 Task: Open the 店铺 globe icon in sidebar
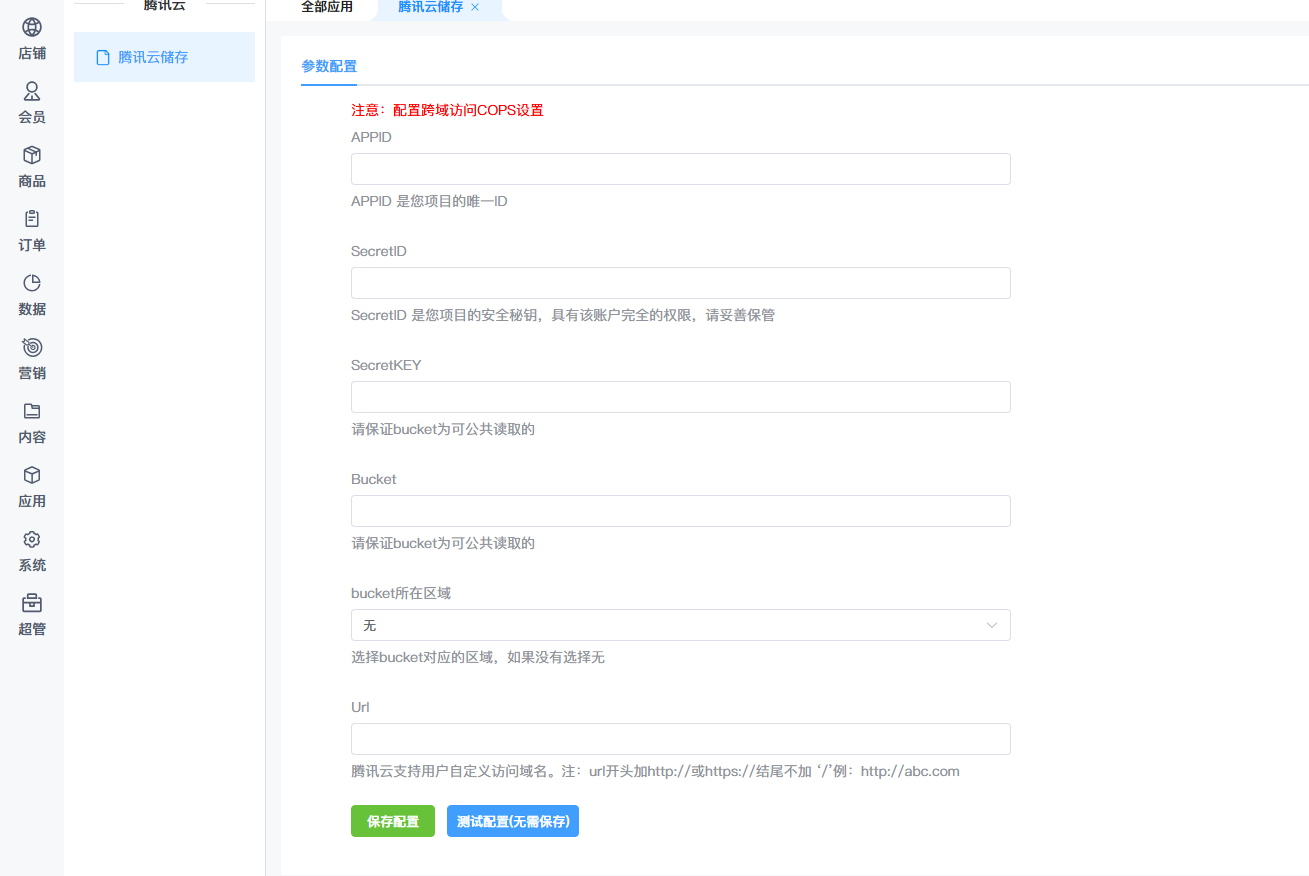(x=32, y=28)
